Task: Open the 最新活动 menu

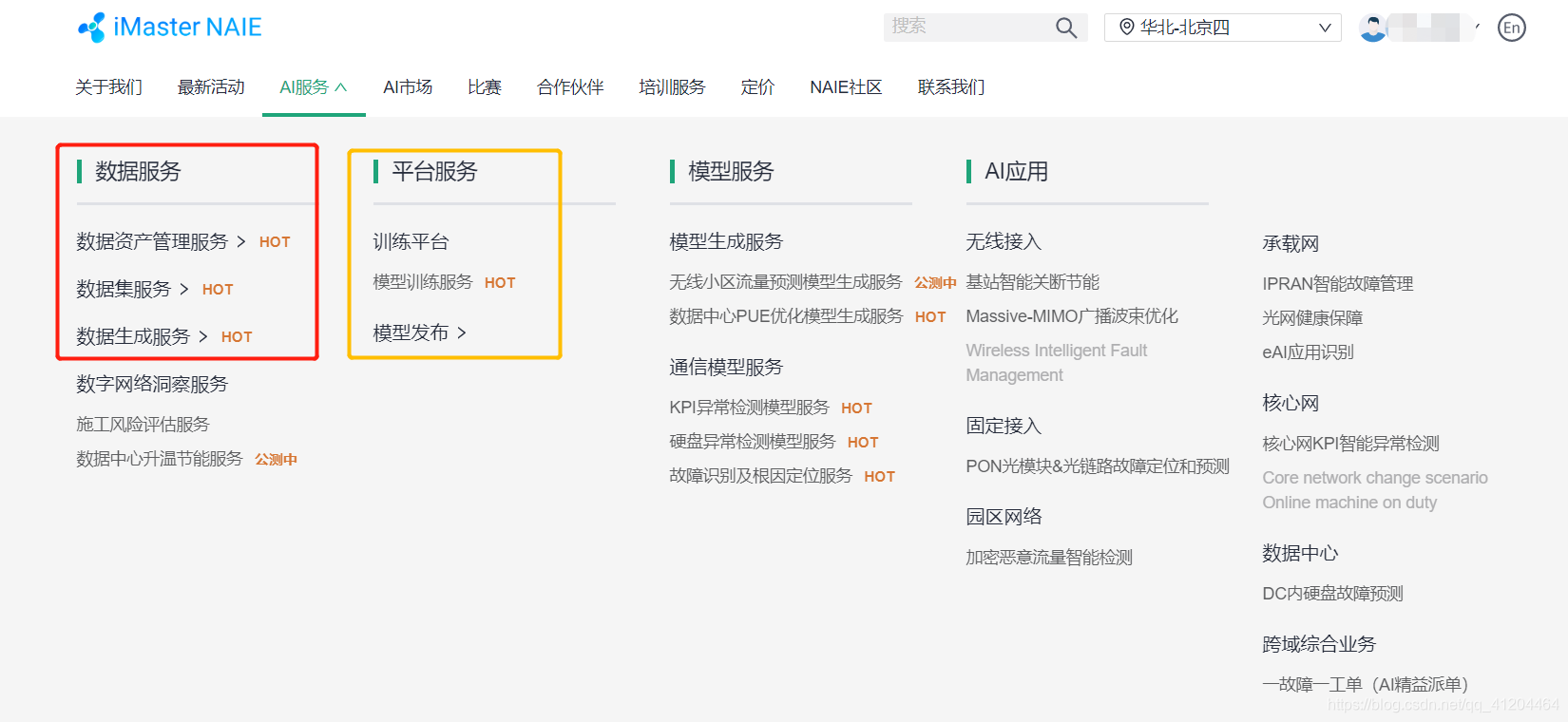Action: pyautogui.click(x=211, y=87)
